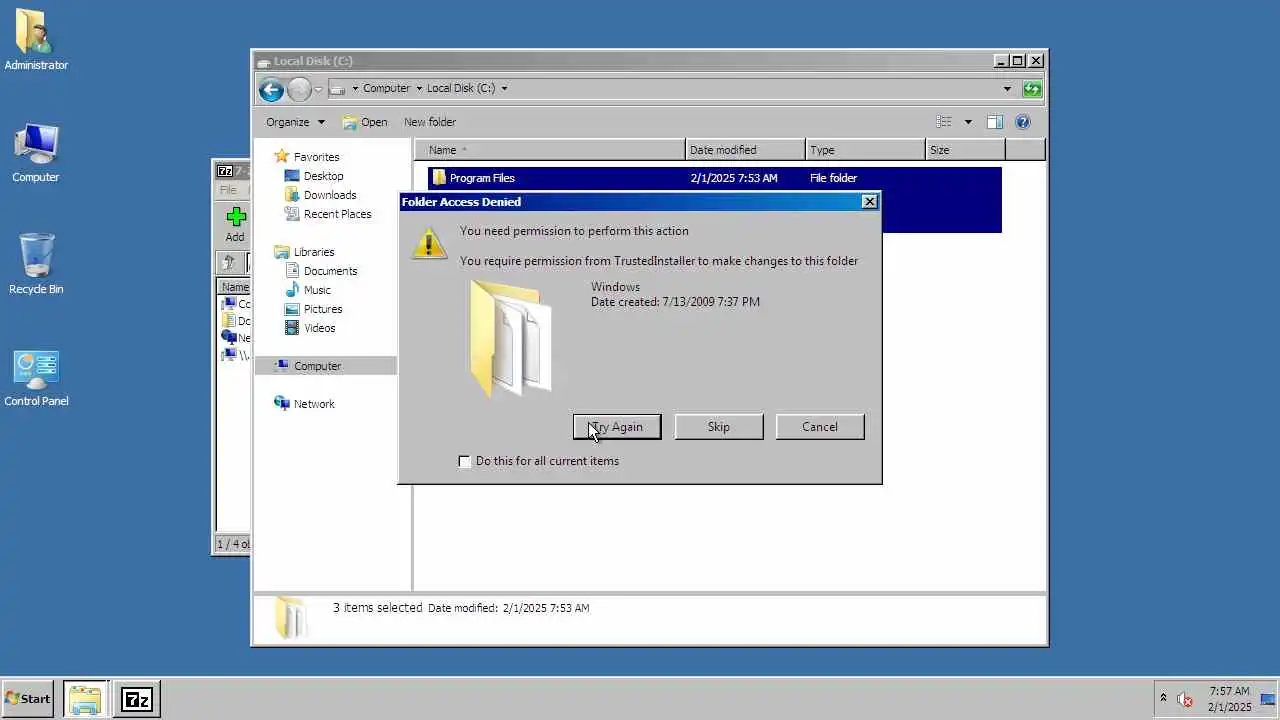The width and height of the screenshot is (1280, 720).
Task: Open Documents library
Action: [330, 271]
